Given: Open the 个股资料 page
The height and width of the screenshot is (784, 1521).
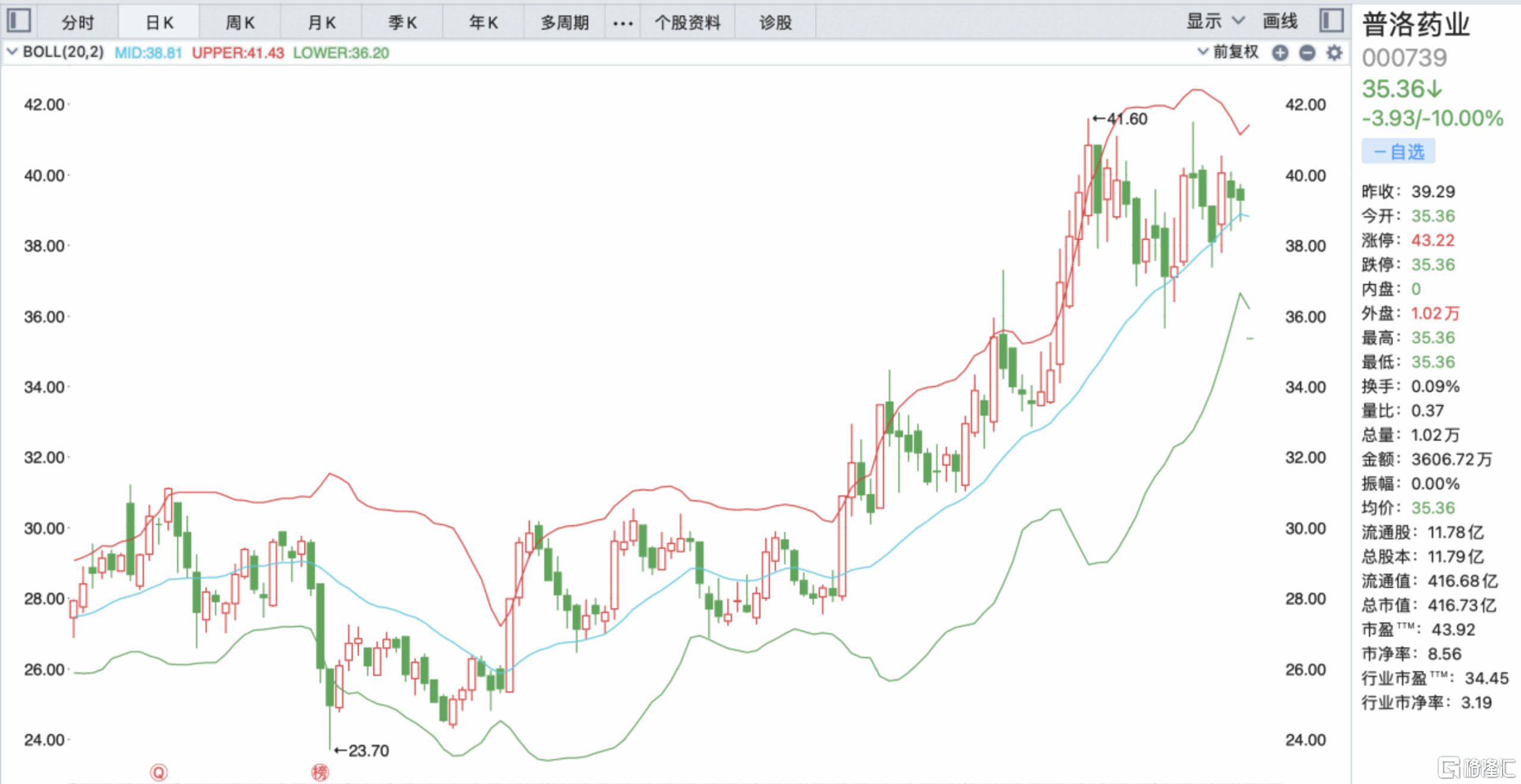Looking at the screenshot, I should [687, 23].
